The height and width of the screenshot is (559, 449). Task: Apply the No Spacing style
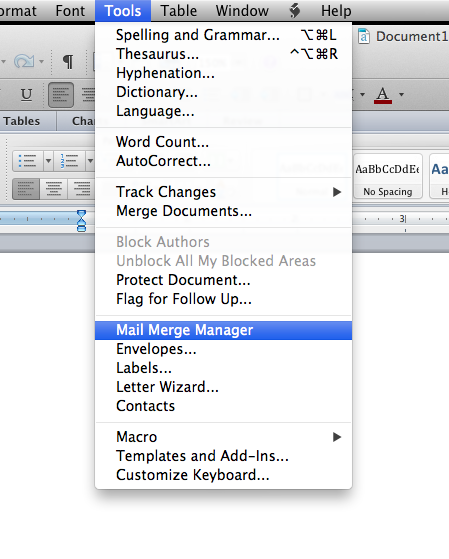(x=388, y=176)
